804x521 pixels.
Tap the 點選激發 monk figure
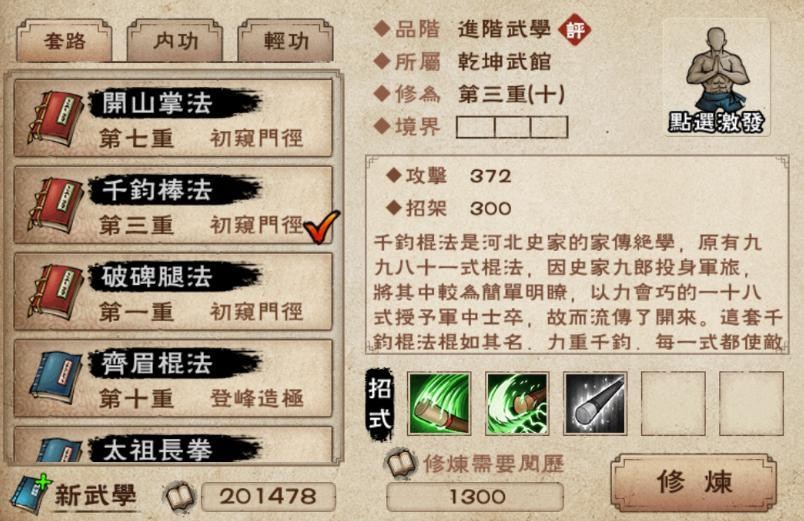[716, 78]
